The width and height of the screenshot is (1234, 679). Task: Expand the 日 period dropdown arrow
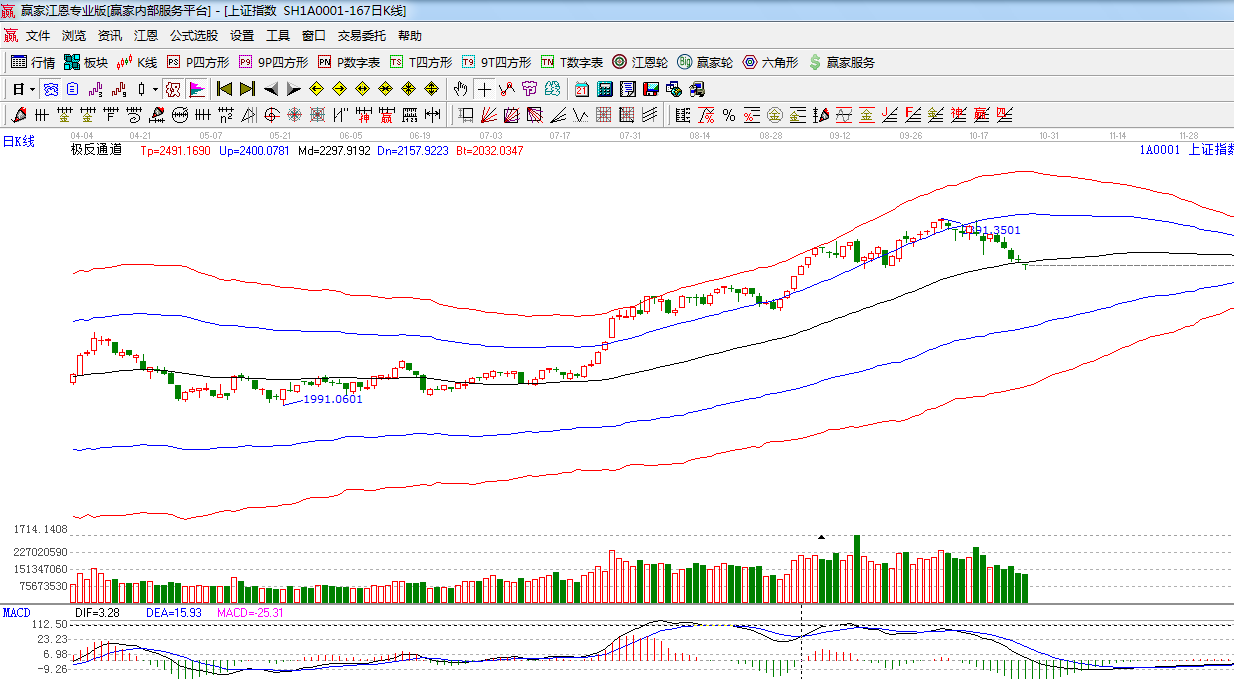32,89
